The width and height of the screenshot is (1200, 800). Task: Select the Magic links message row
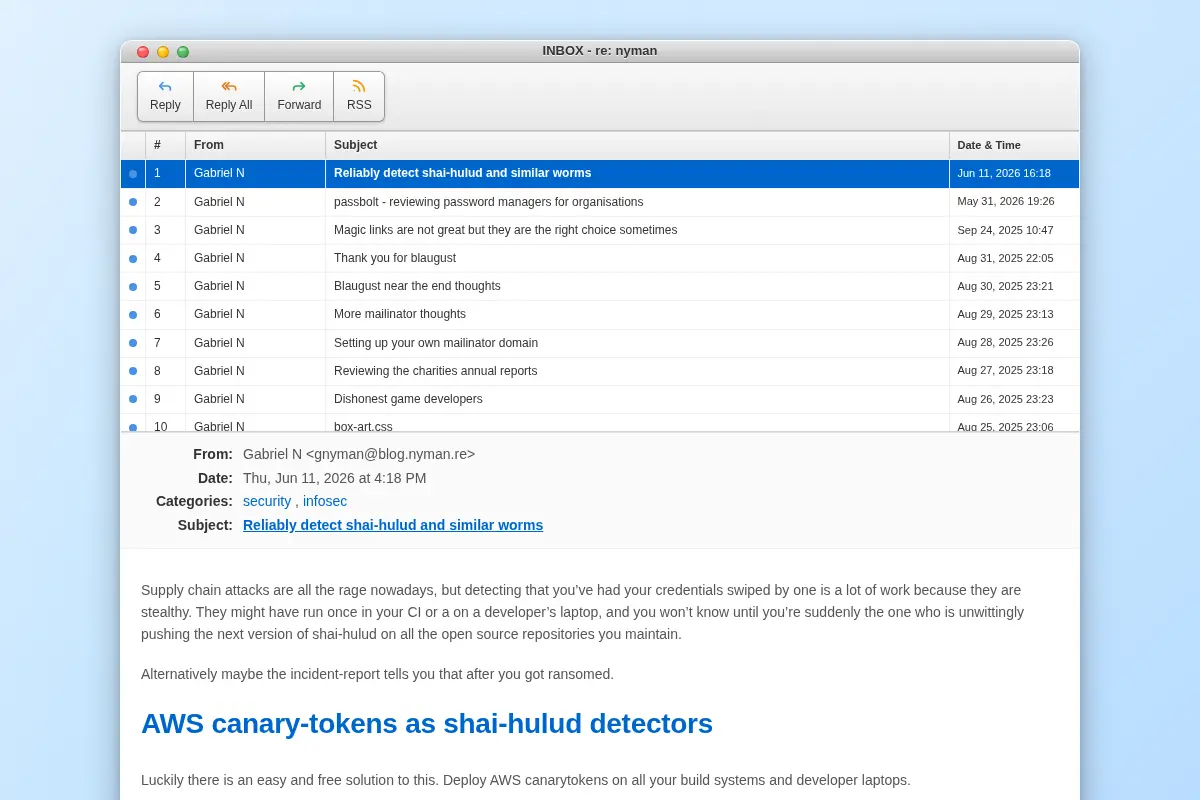[600, 230]
